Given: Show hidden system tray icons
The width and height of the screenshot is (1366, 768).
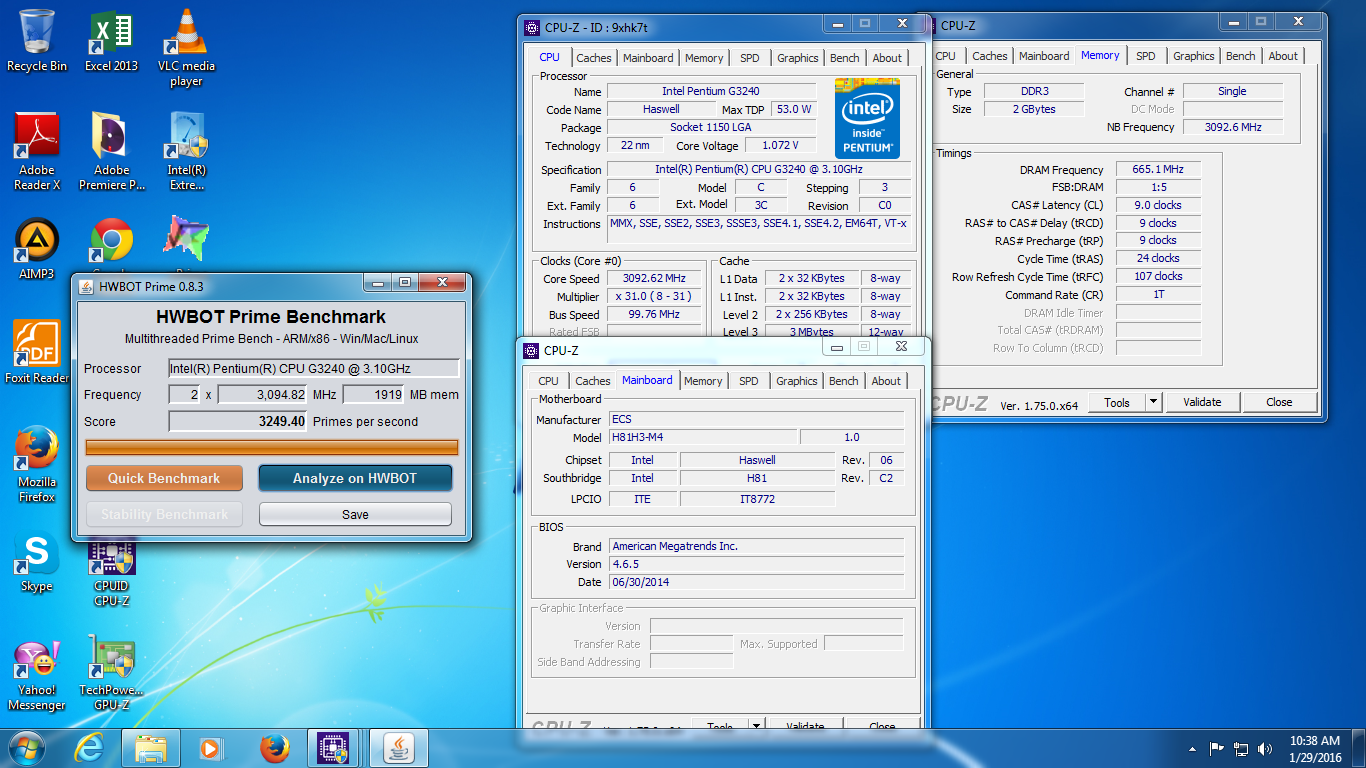Looking at the screenshot, I should point(1193,748).
